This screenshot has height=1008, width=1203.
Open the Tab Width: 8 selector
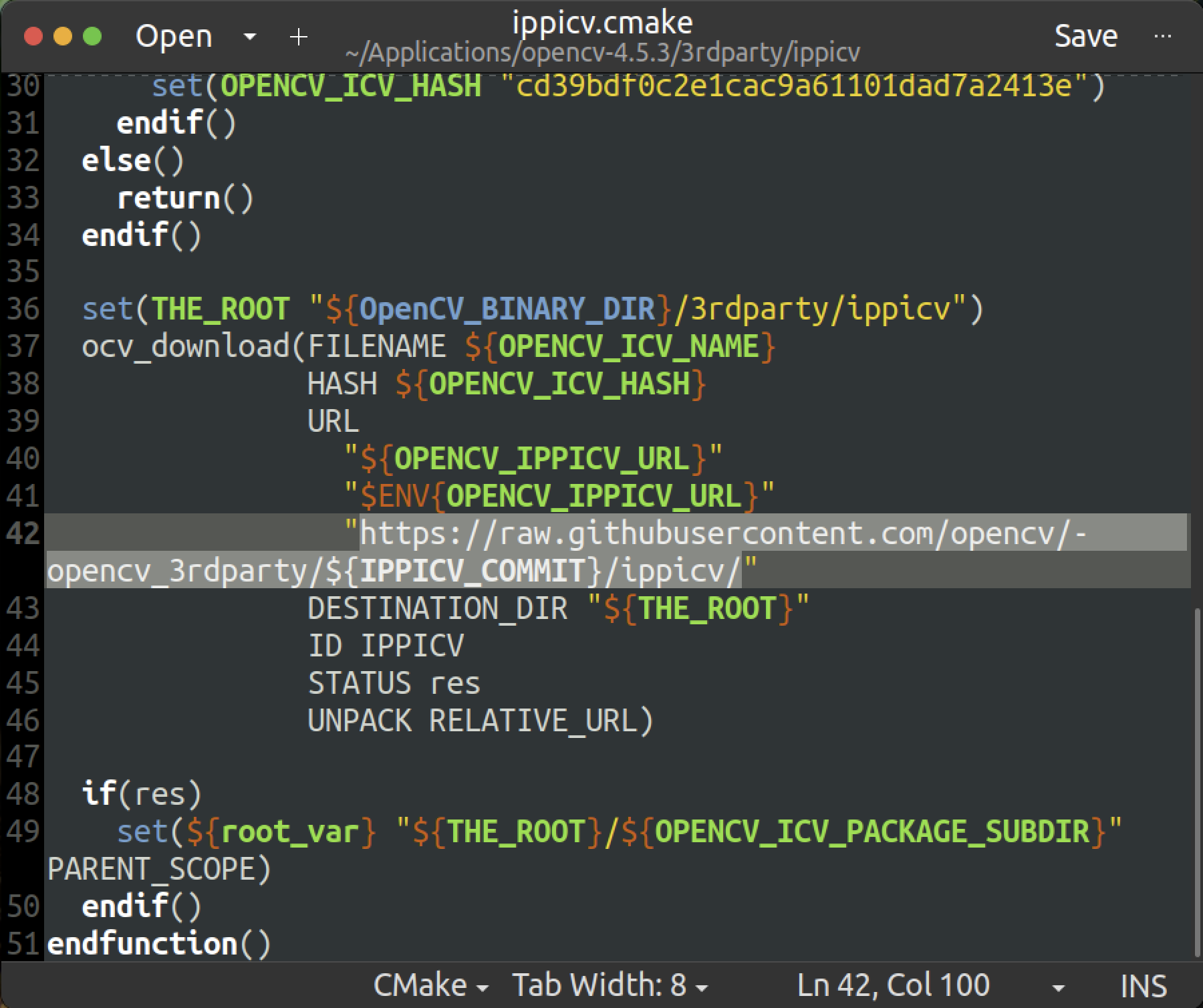tap(610, 985)
